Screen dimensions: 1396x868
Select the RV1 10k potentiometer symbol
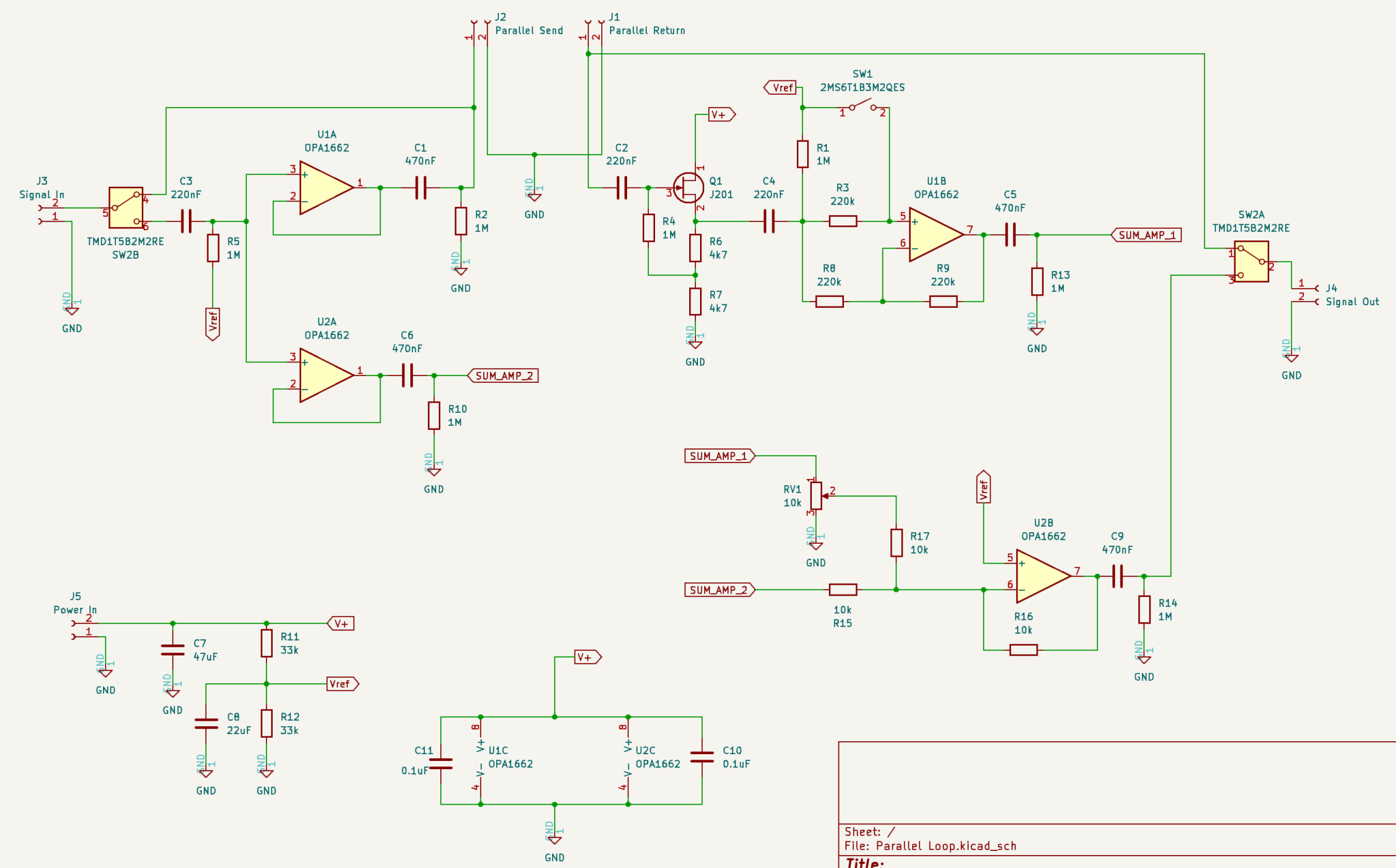(x=817, y=495)
